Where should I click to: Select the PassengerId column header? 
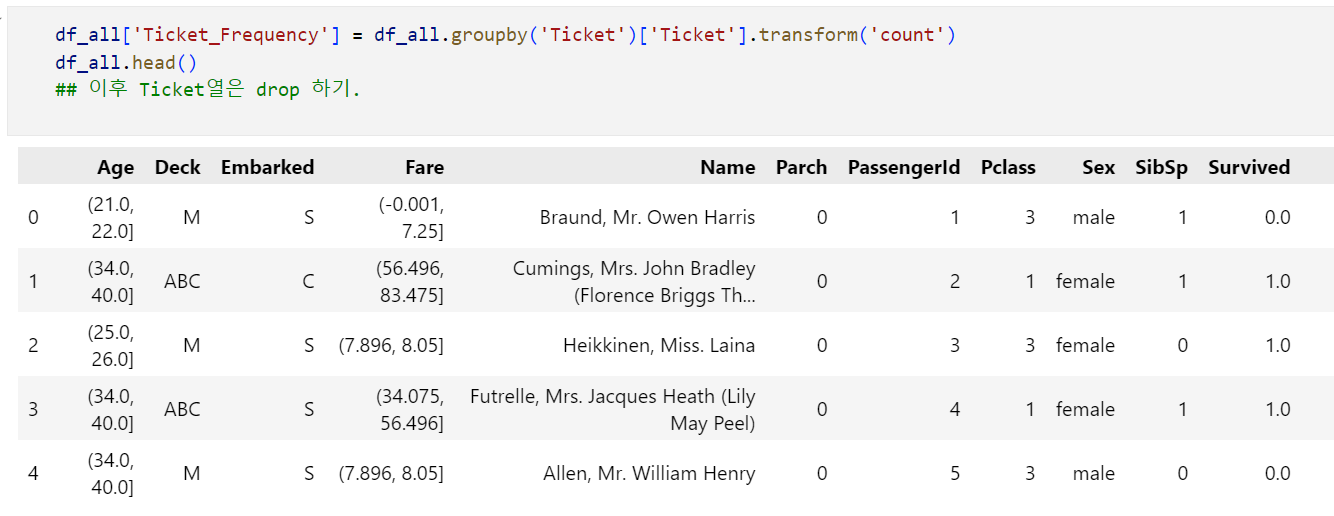point(904,167)
